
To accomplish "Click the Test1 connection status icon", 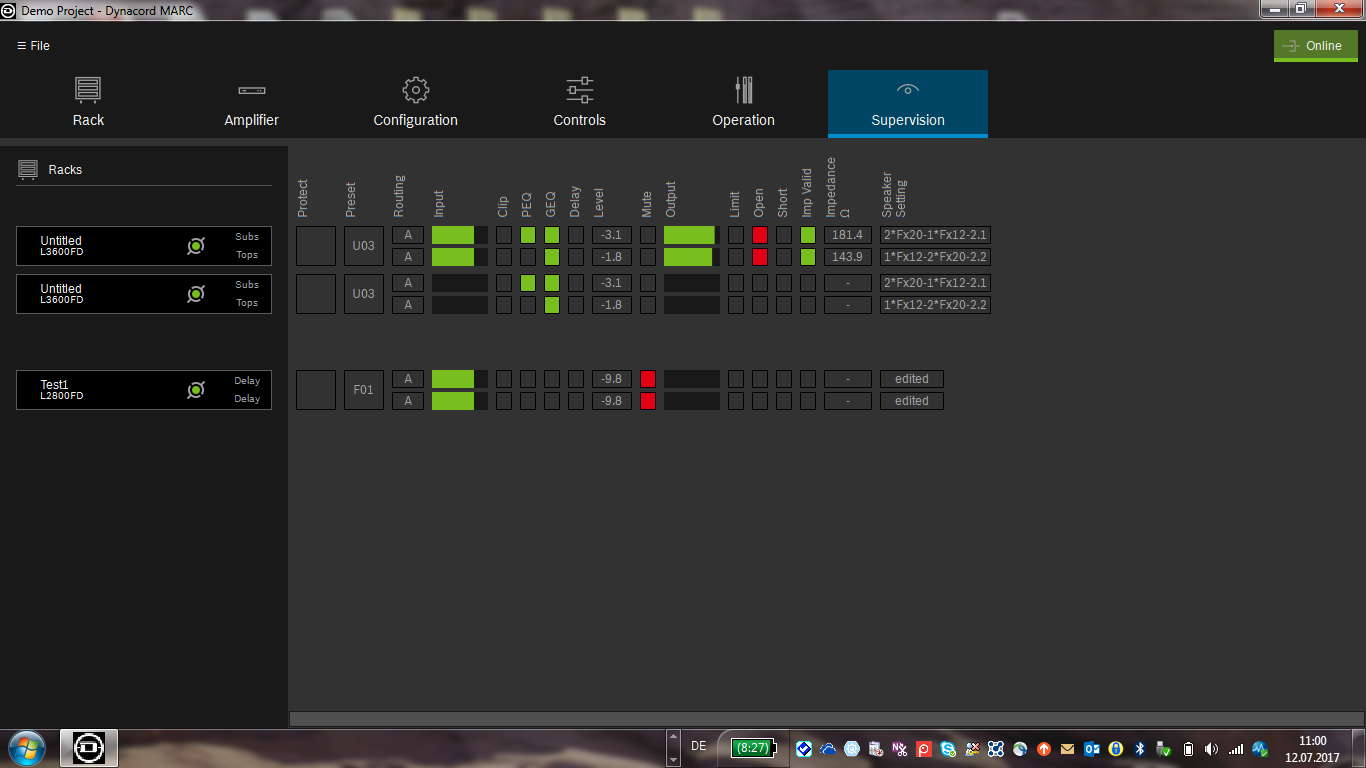I will point(196,390).
